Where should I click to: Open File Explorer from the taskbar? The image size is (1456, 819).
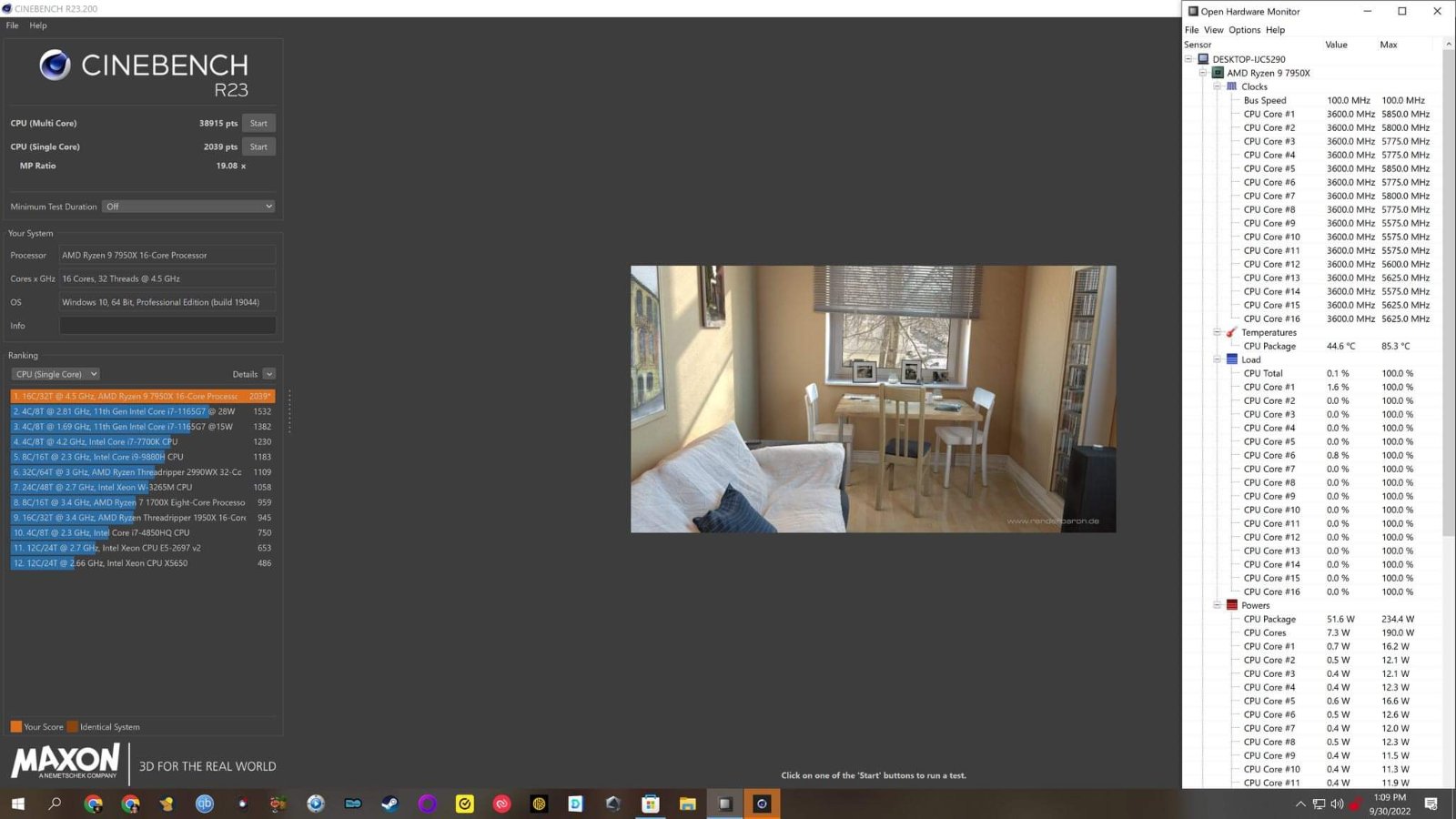pos(687,804)
